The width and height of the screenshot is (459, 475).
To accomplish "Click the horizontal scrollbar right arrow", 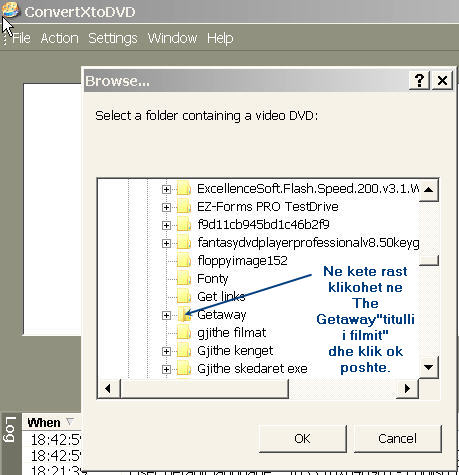I will click(407, 388).
